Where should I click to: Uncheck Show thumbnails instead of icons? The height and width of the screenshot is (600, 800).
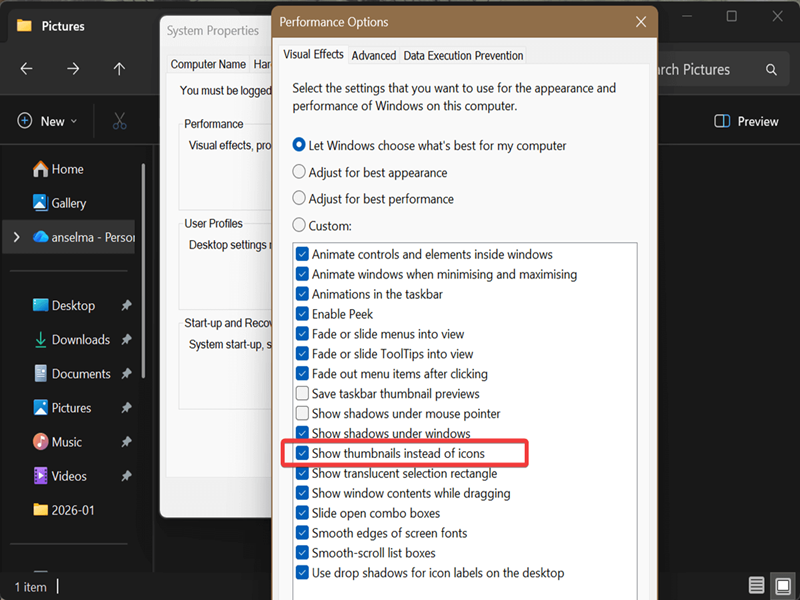click(x=303, y=453)
